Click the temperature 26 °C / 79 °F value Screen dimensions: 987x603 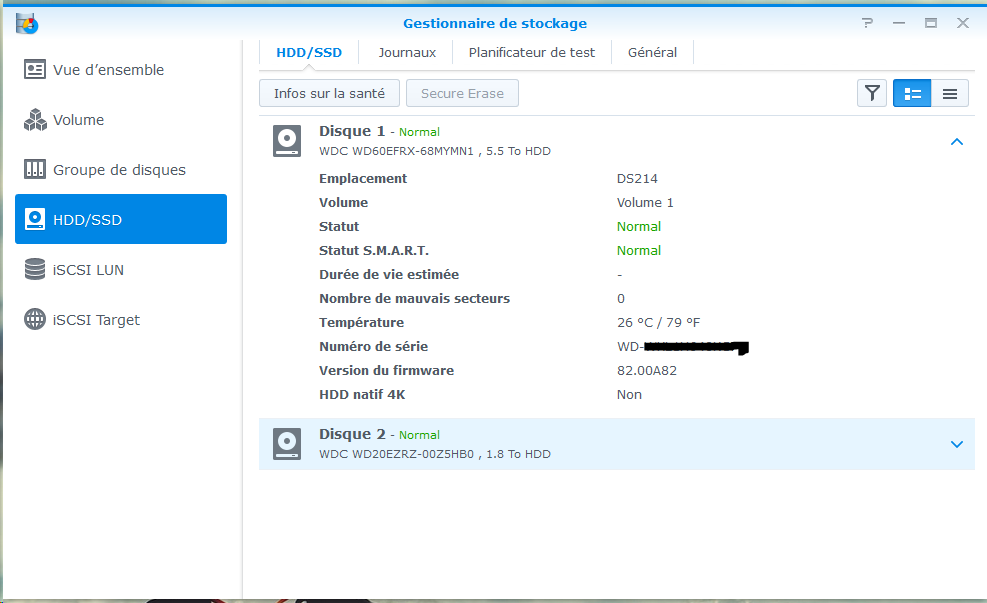coord(658,322)
